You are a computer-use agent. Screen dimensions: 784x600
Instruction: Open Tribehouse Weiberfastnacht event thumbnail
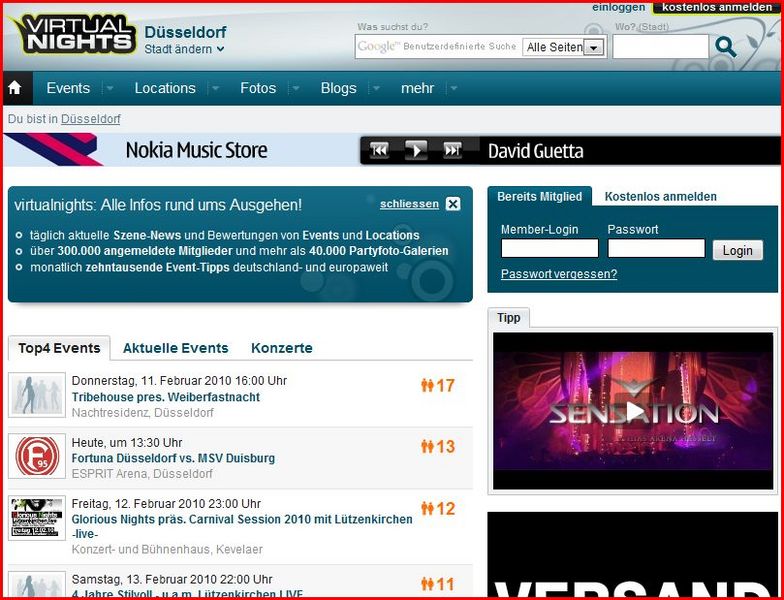click(x=37, y=395)
